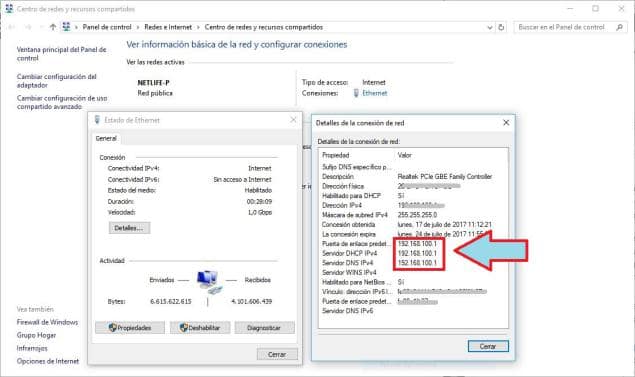635x377 pixels.
Task: Select the La concesión expira row
Action: pyautogui.click(x=413, y=234)
